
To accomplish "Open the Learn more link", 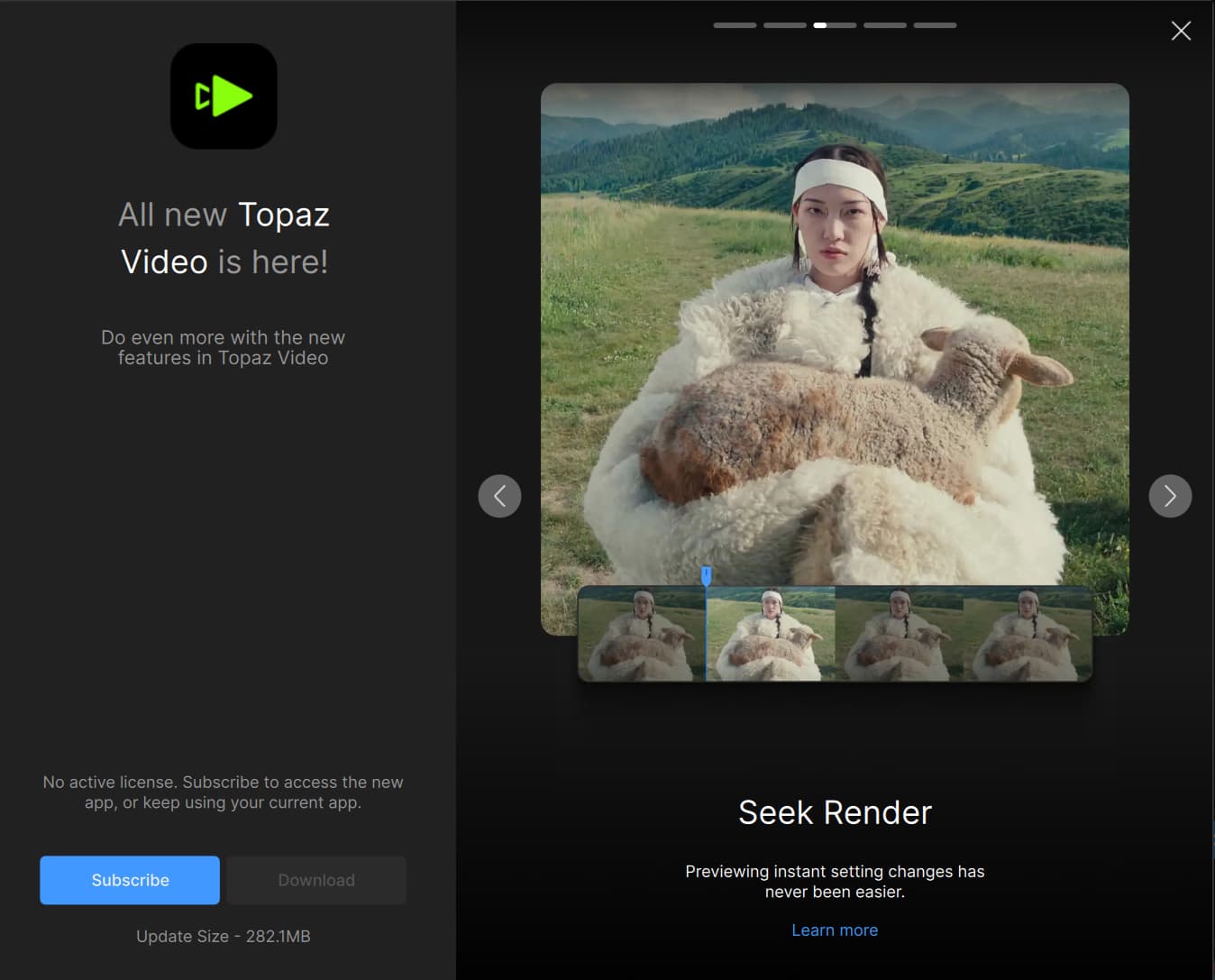I will [x=835, y=930].
